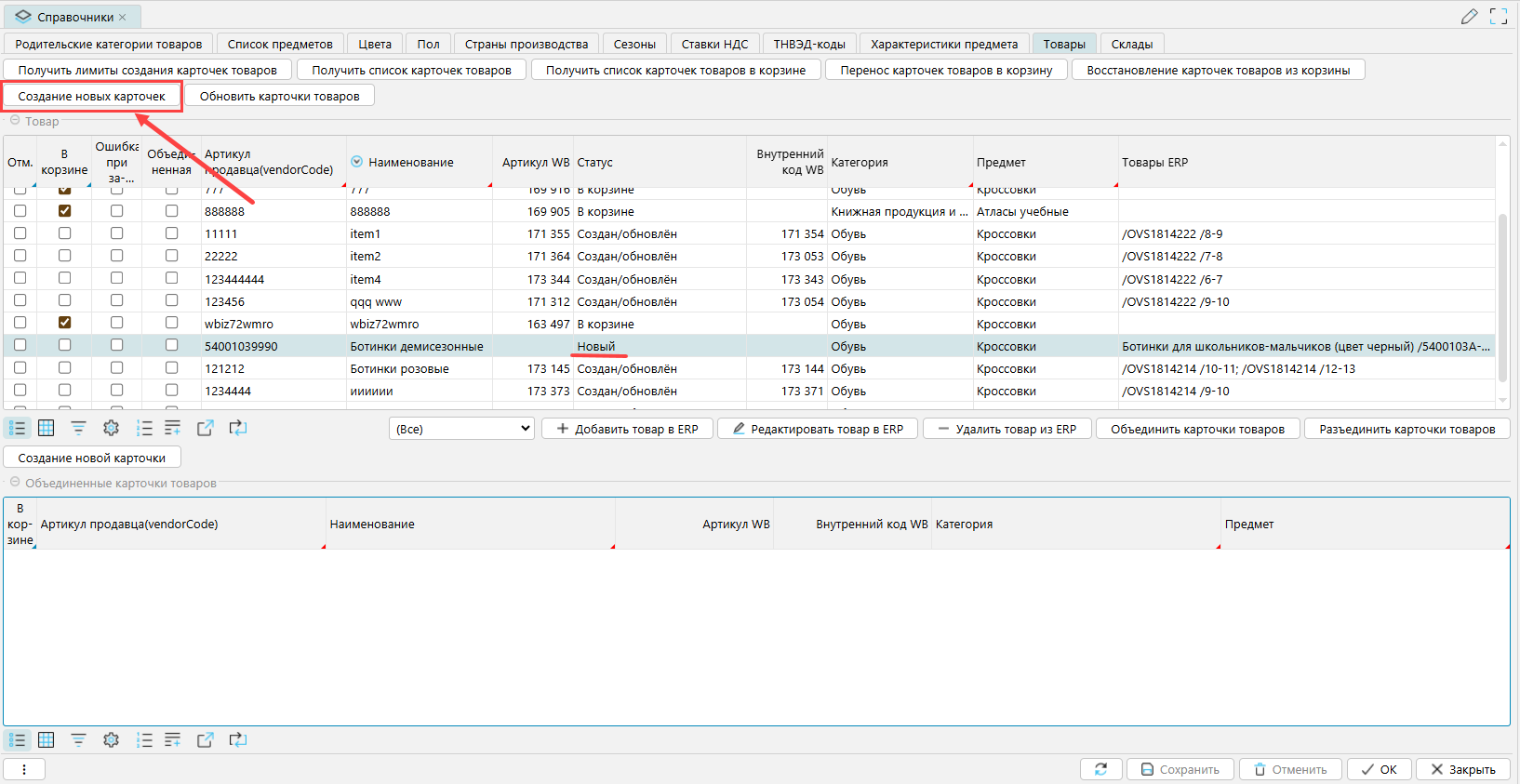Click the filter icon in the lower grid toolbar

[78, 740]
